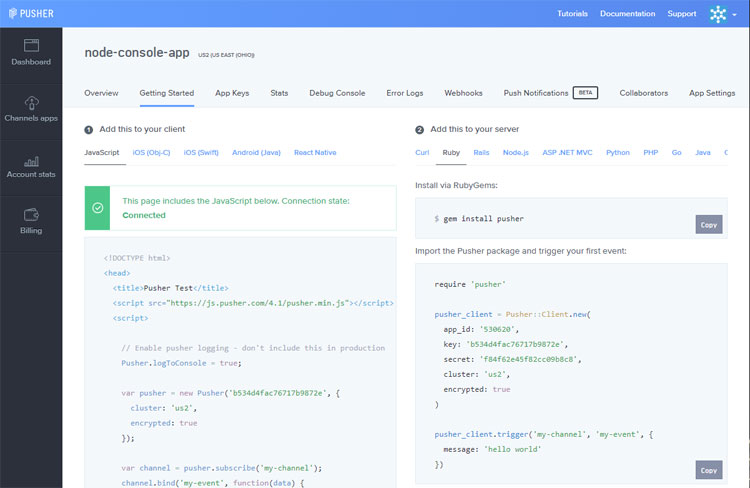
Task: Open the Dashboard sidebar icon
Action: tap(31, 45)
